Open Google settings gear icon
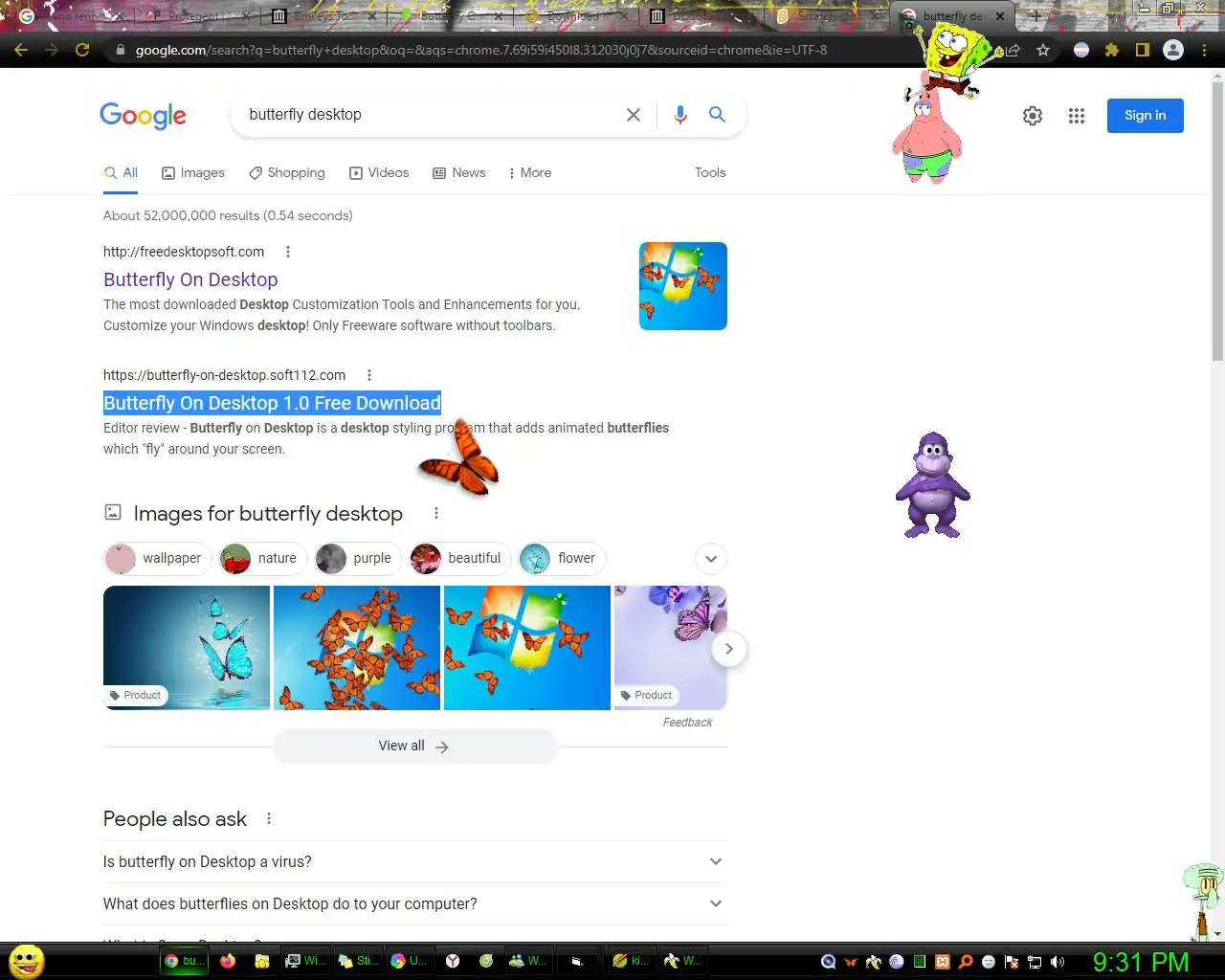 click(1033, 116)
